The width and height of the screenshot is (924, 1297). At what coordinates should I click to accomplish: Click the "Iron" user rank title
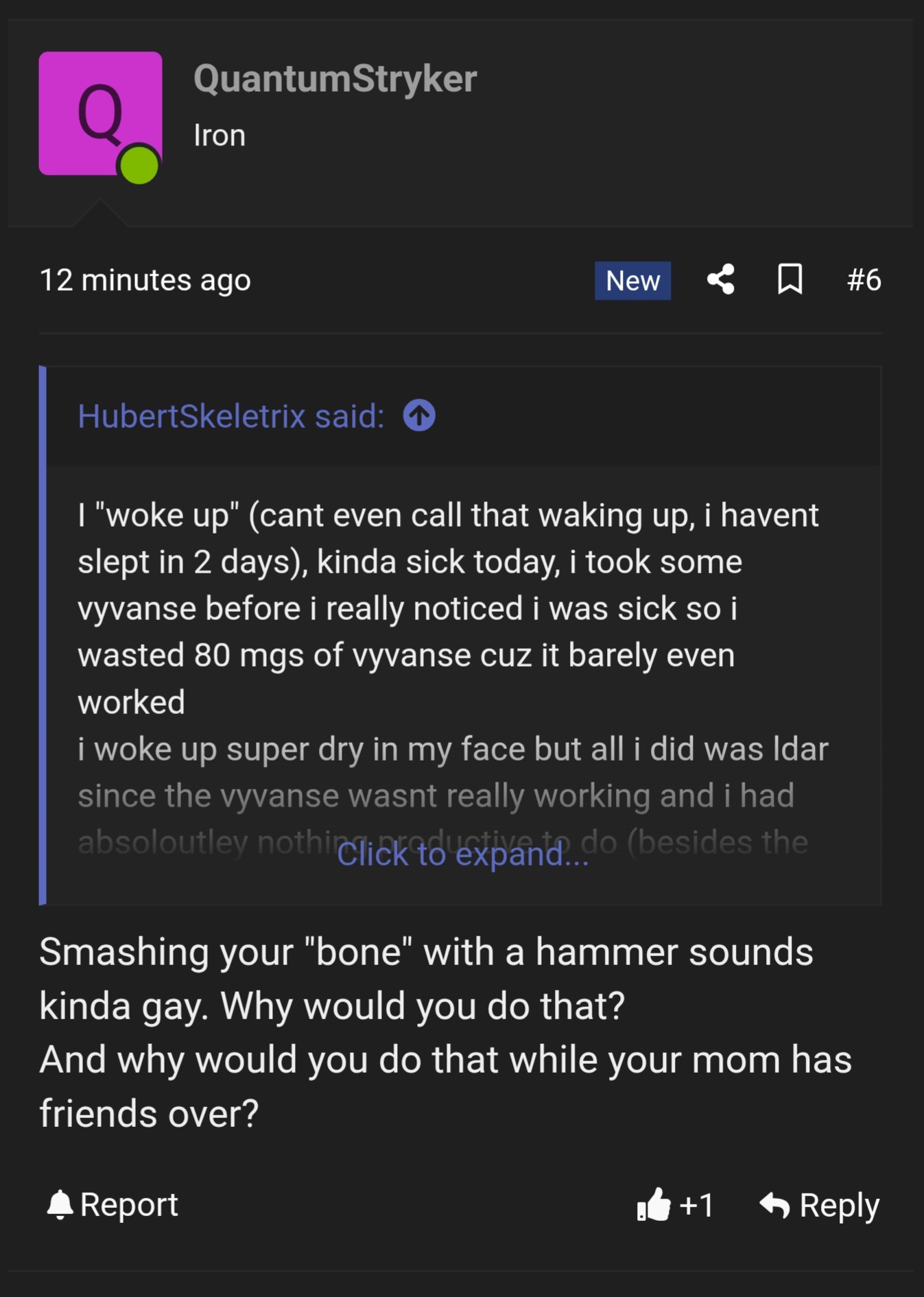point(220,135)
